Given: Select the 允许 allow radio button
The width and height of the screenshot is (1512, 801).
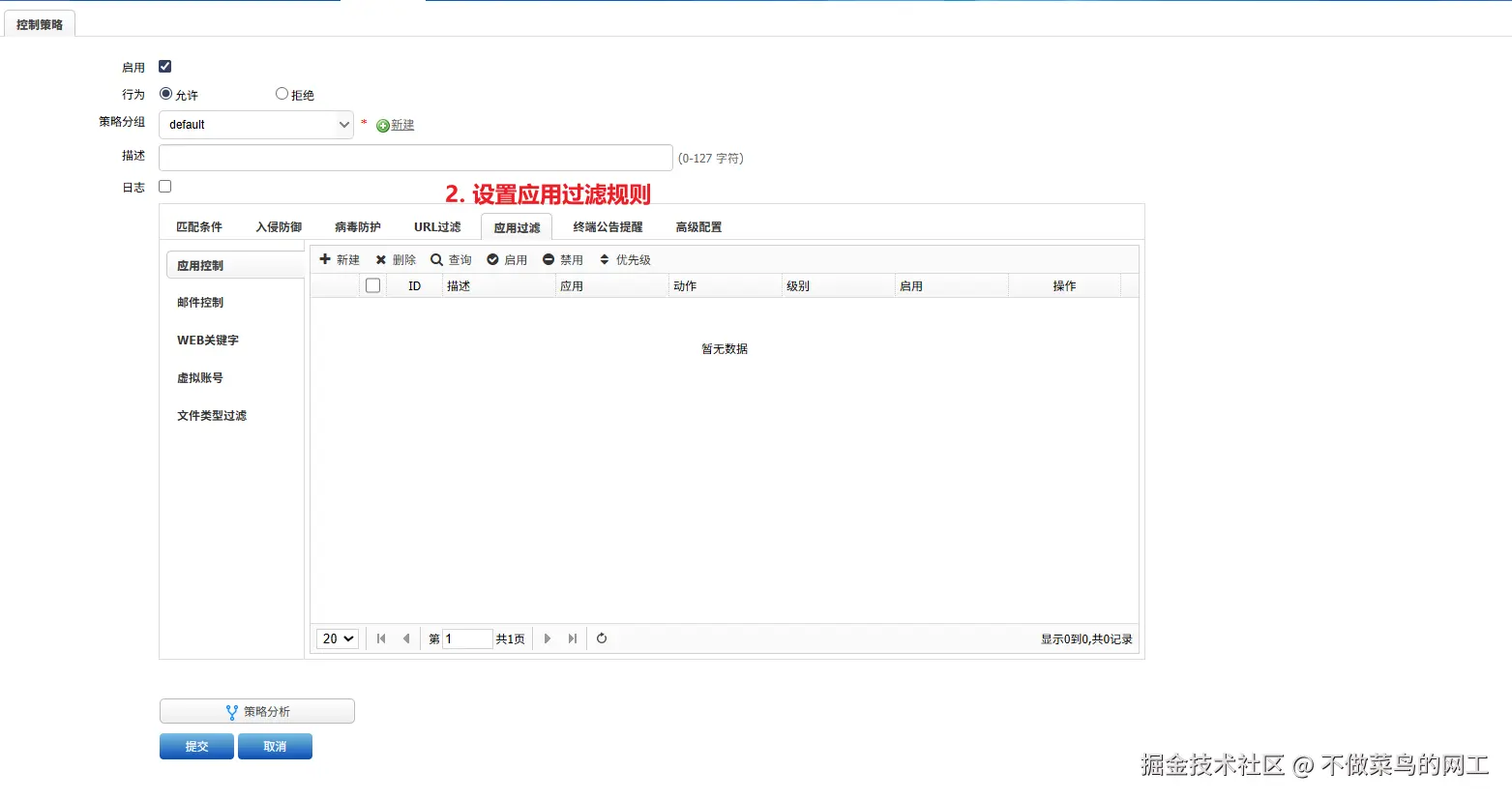Looking at the screenshot, I should point(165,94).
